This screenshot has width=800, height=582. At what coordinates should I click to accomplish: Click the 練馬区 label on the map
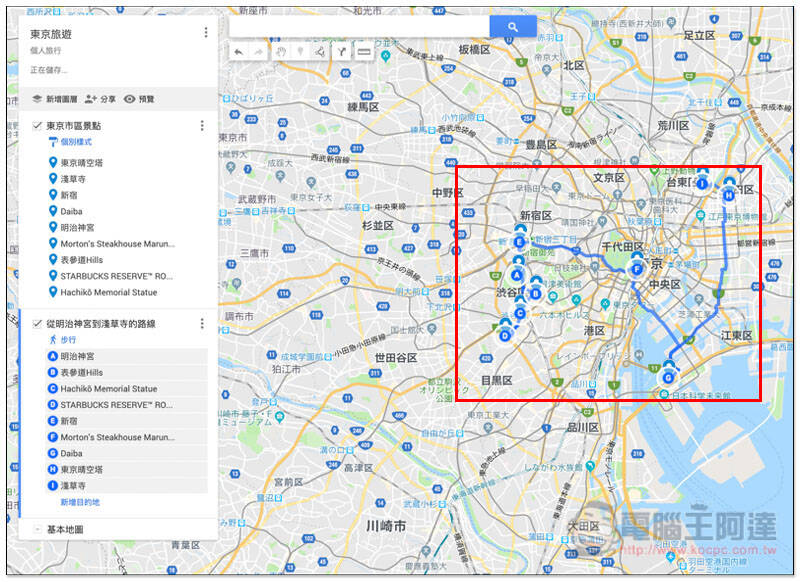[363, 107]
